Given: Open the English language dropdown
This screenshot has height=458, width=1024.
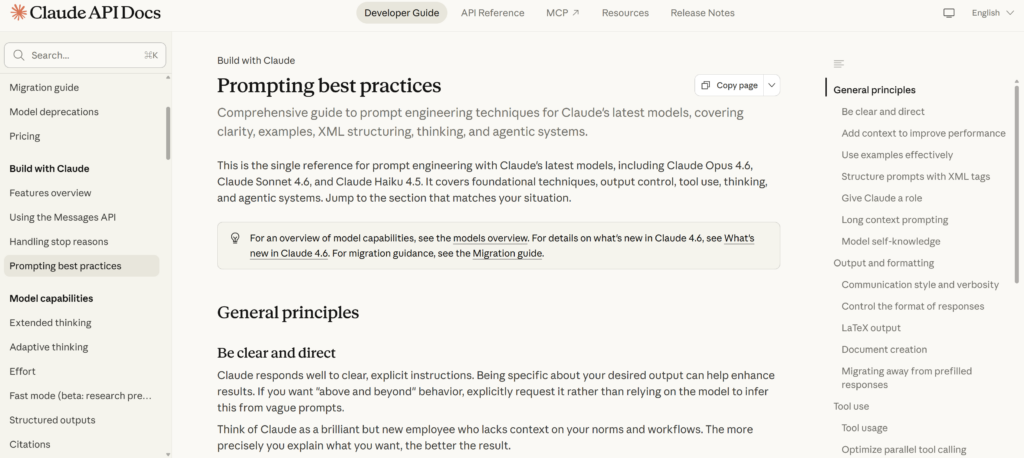Looking at the screenshot, I should click(993, 13).
